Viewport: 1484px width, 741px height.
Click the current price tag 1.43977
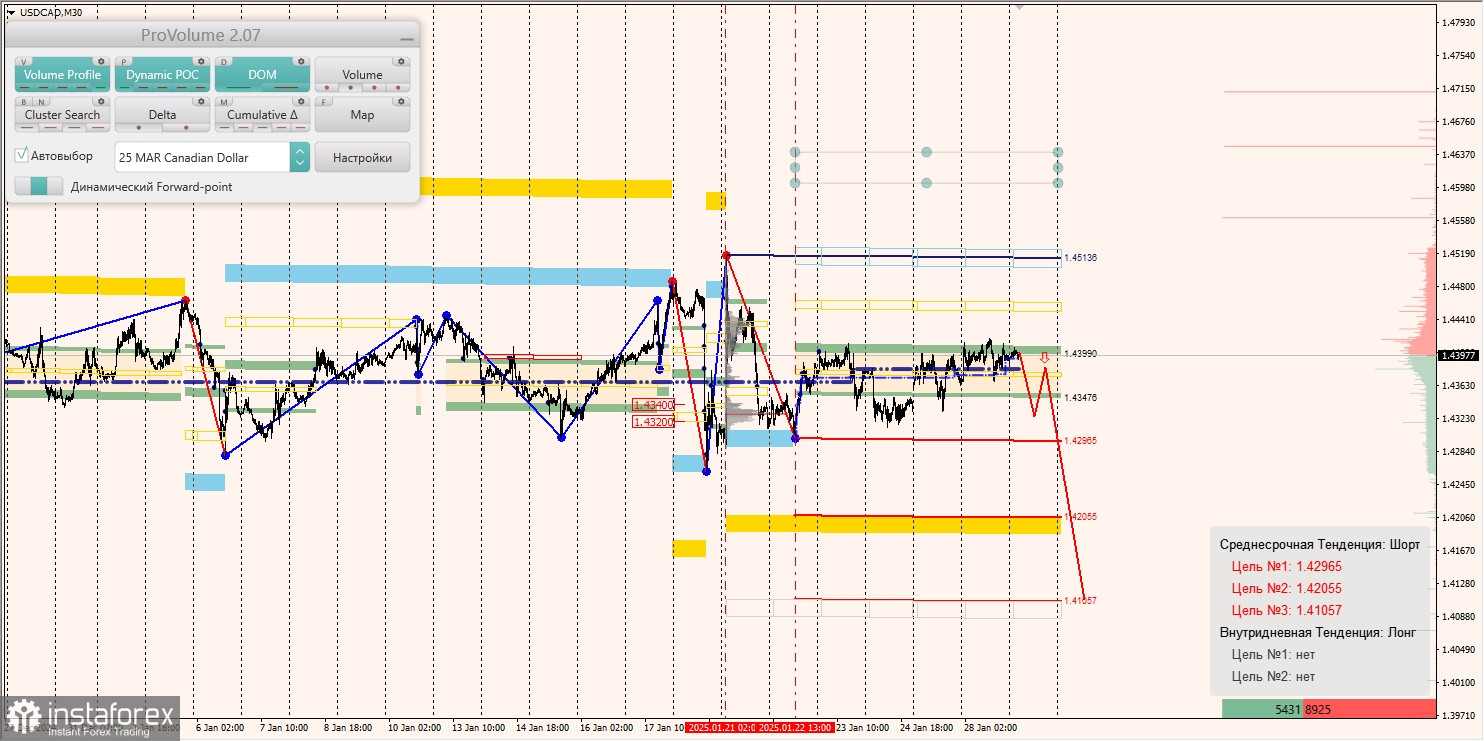tap(1459, 355)
